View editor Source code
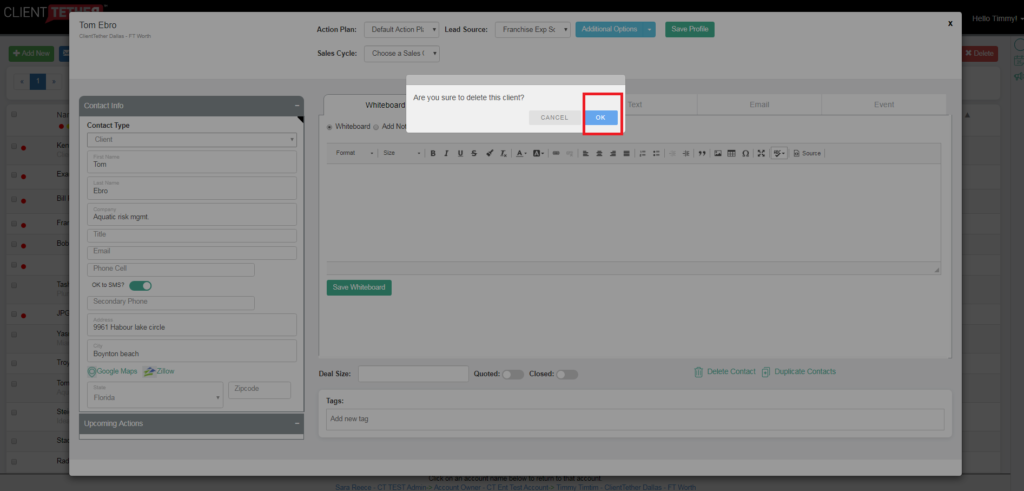 [807, 153]
